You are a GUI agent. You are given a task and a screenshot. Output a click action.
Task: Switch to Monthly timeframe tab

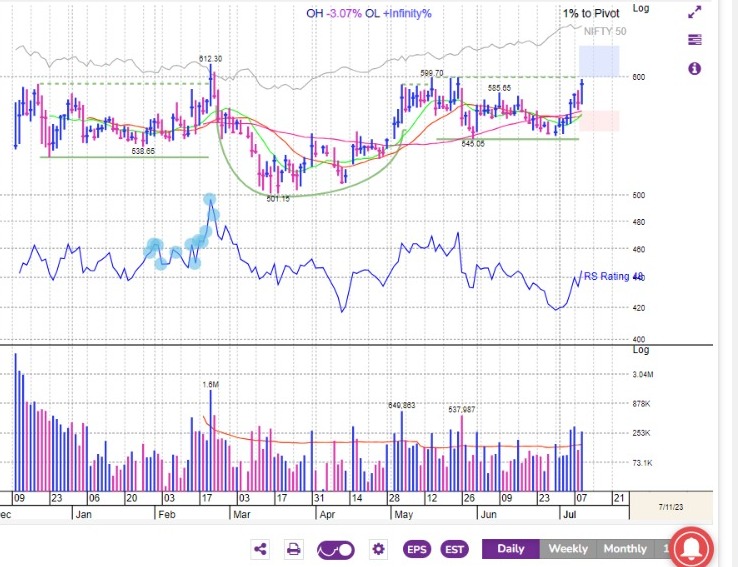pos(625,549)
